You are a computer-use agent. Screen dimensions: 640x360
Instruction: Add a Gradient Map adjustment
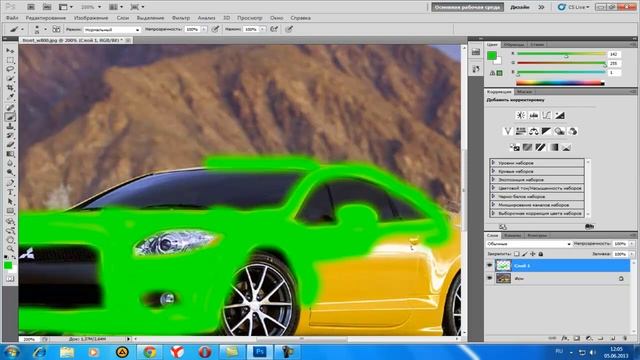[x=553, y=147]
